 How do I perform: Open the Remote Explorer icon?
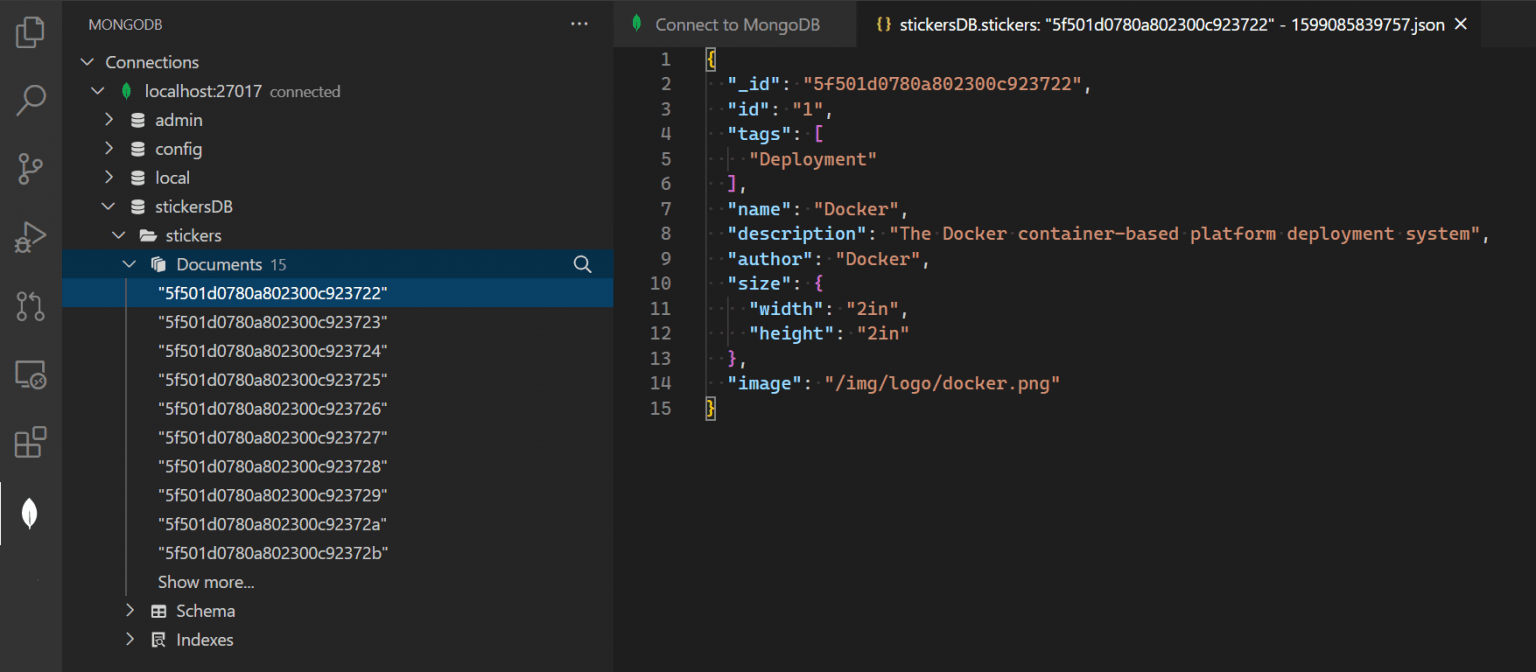click(x=30, y=374)
